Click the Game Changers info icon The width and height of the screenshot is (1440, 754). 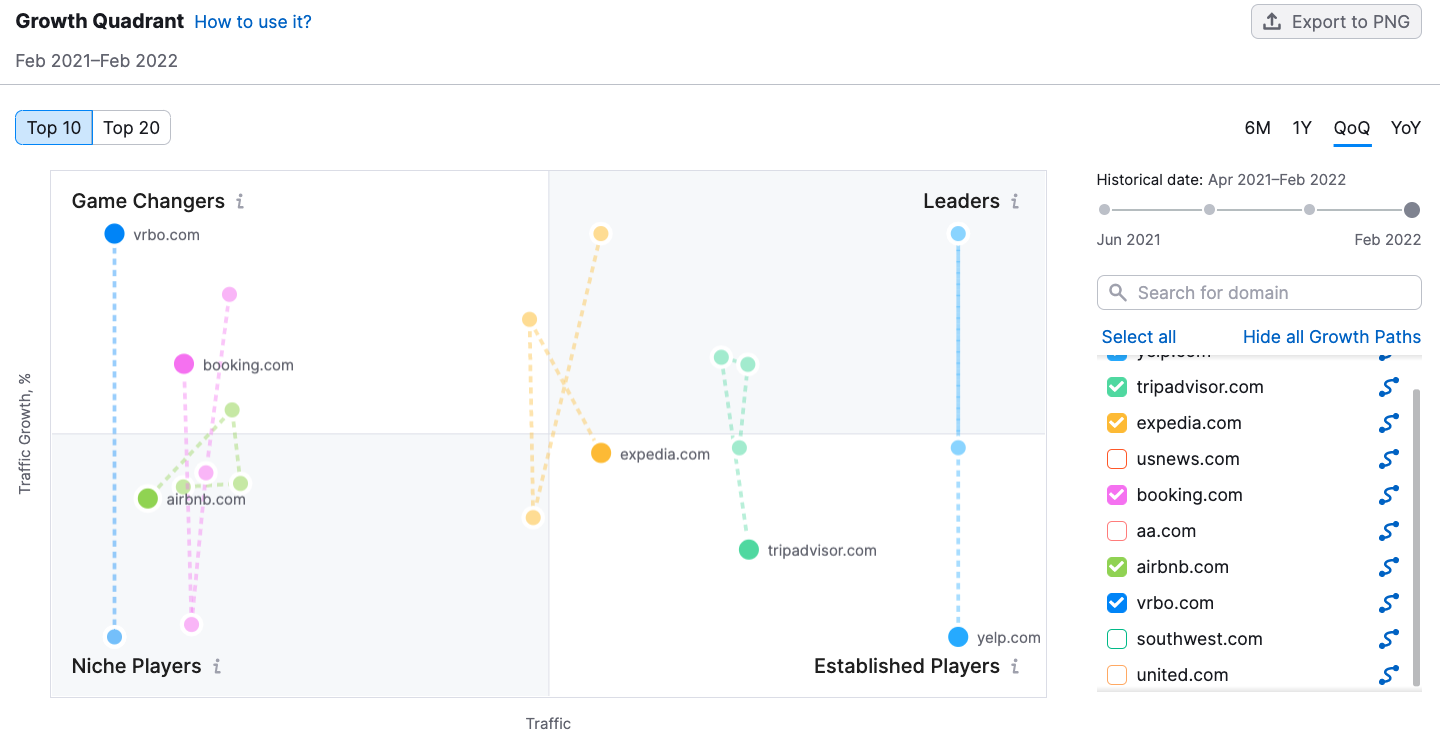pos(240,202)
